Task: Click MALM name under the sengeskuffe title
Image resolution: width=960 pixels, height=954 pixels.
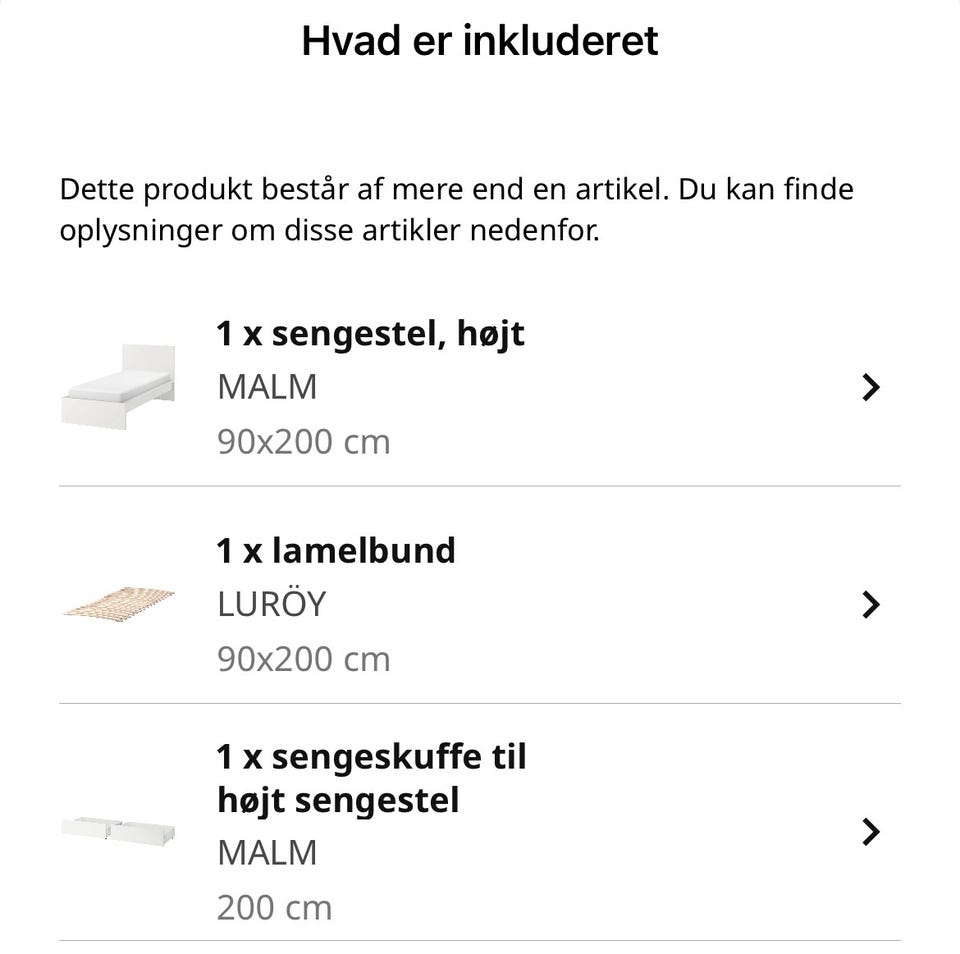Action: pyautogui.click(x=267, y=853)
